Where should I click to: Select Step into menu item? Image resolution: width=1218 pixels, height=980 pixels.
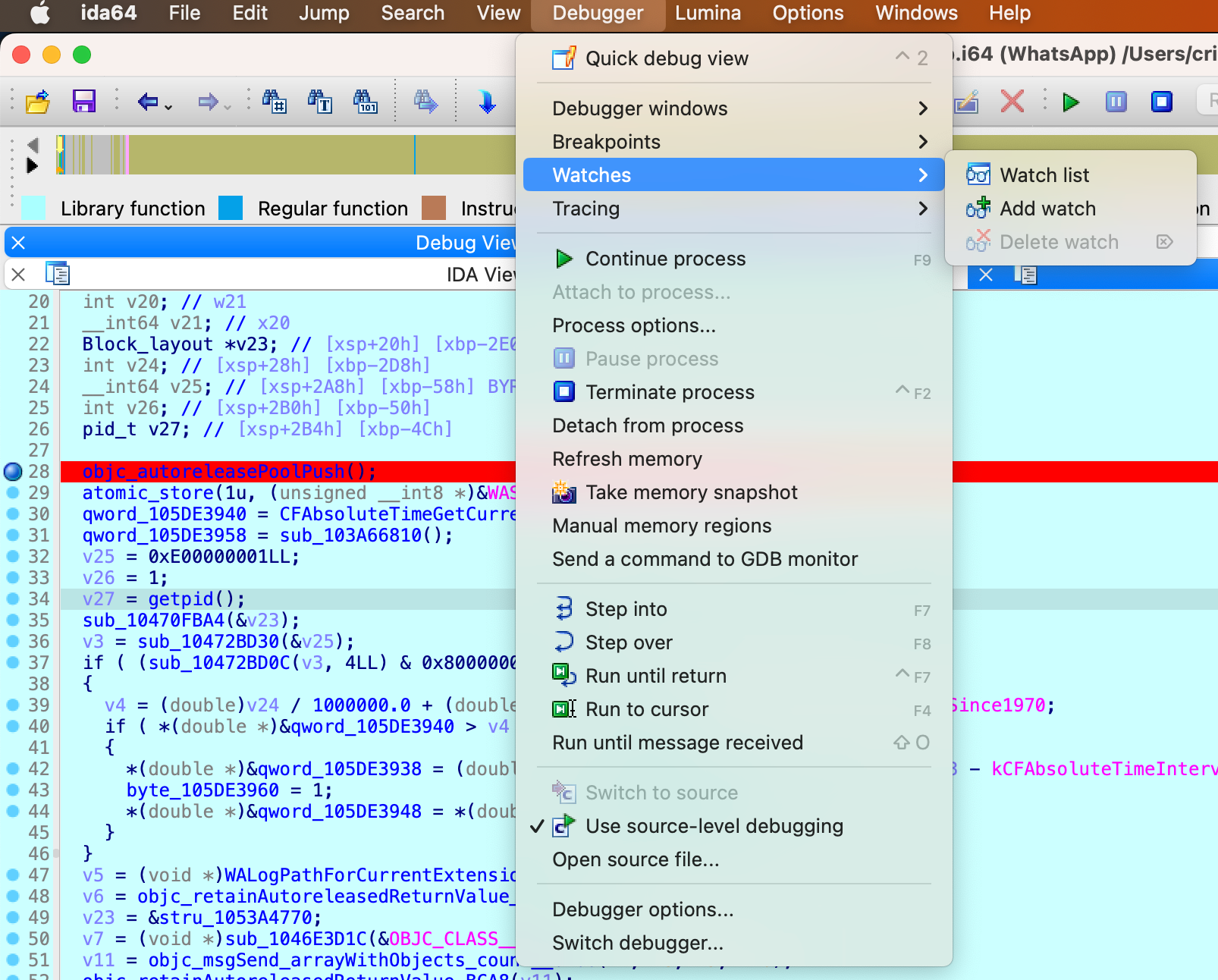pos(734,609)
